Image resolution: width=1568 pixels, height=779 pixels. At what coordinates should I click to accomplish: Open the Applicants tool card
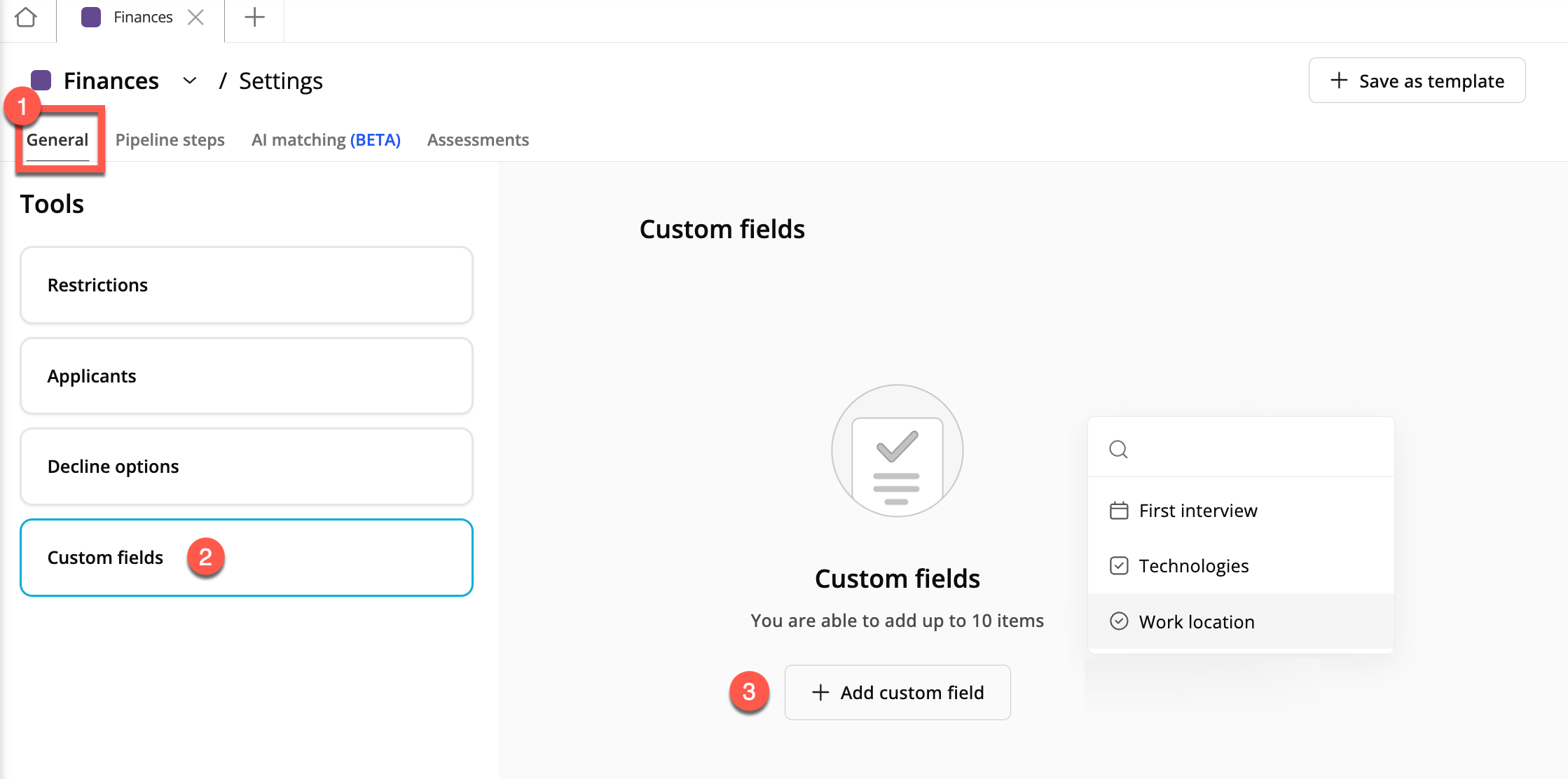247,376
